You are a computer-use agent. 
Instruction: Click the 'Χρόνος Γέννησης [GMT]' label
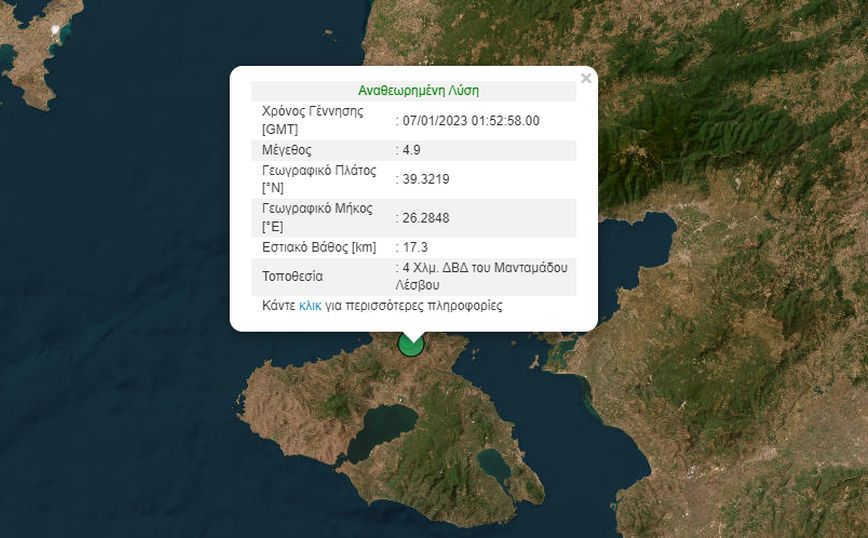[x=312, y=120]
